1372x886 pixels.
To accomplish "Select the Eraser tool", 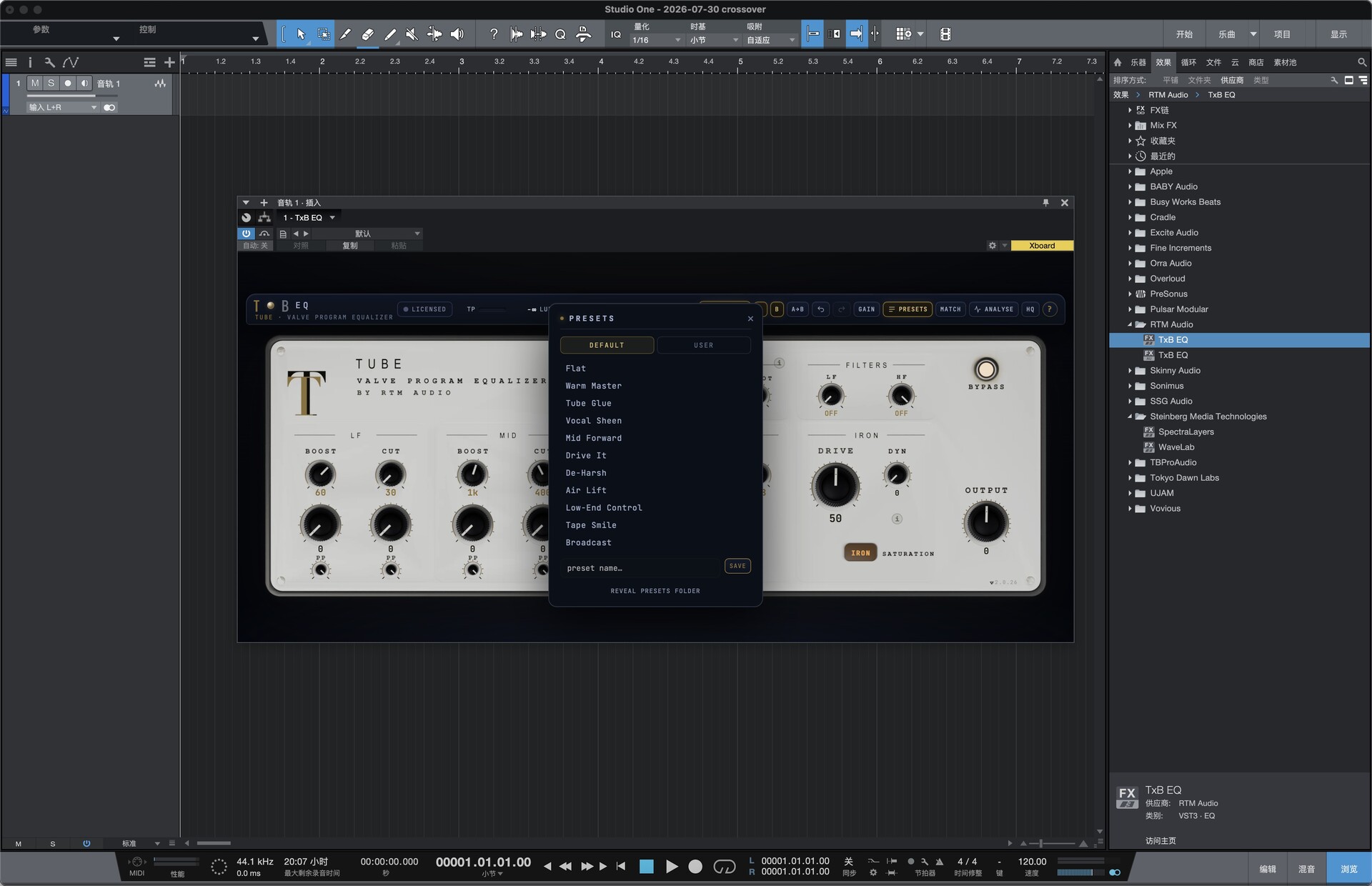I will [x=368, y=34].
